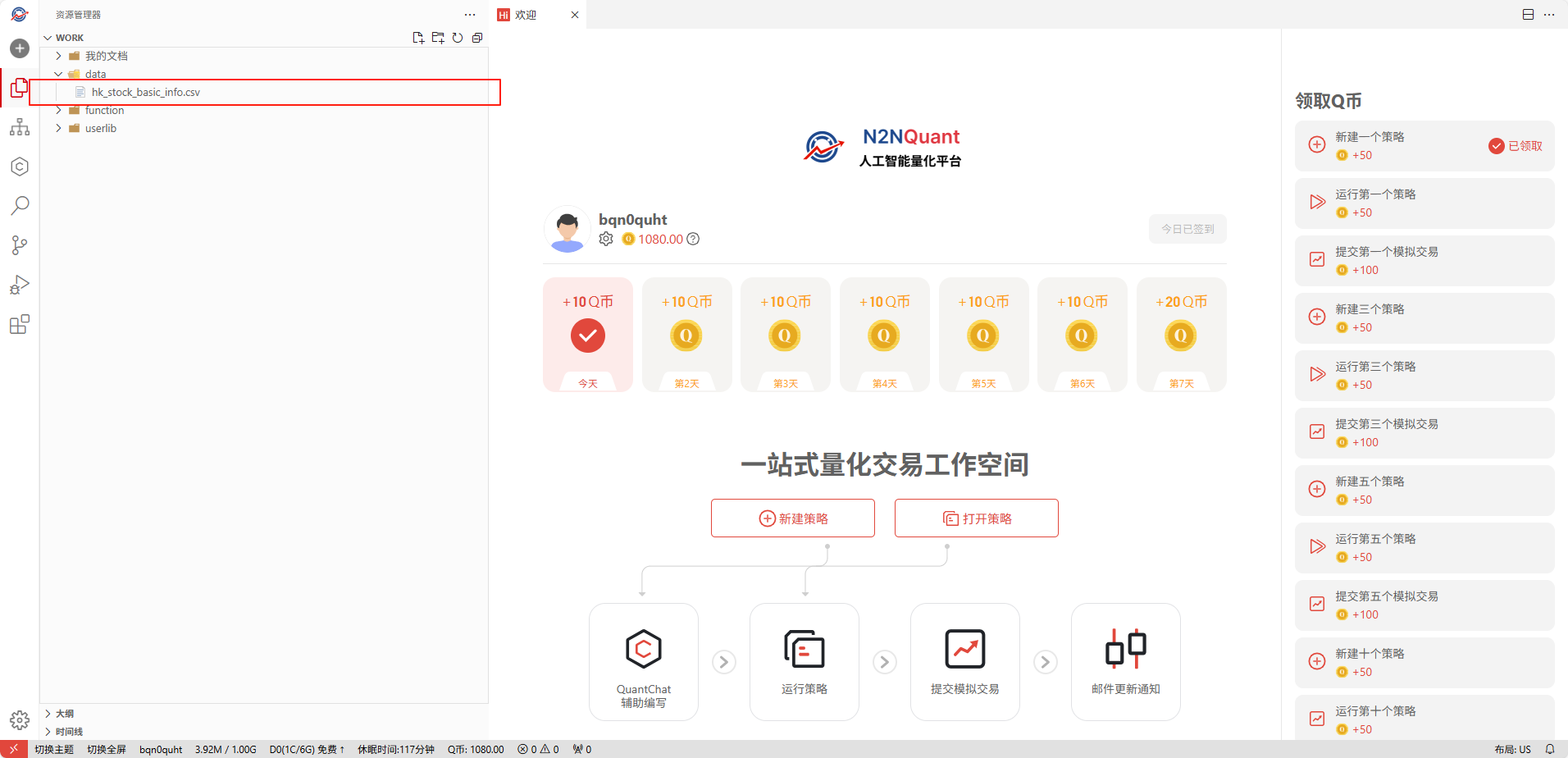Click the 第2天 sign-in reward card
The image size is (1568, 758).
click(687, 335)
